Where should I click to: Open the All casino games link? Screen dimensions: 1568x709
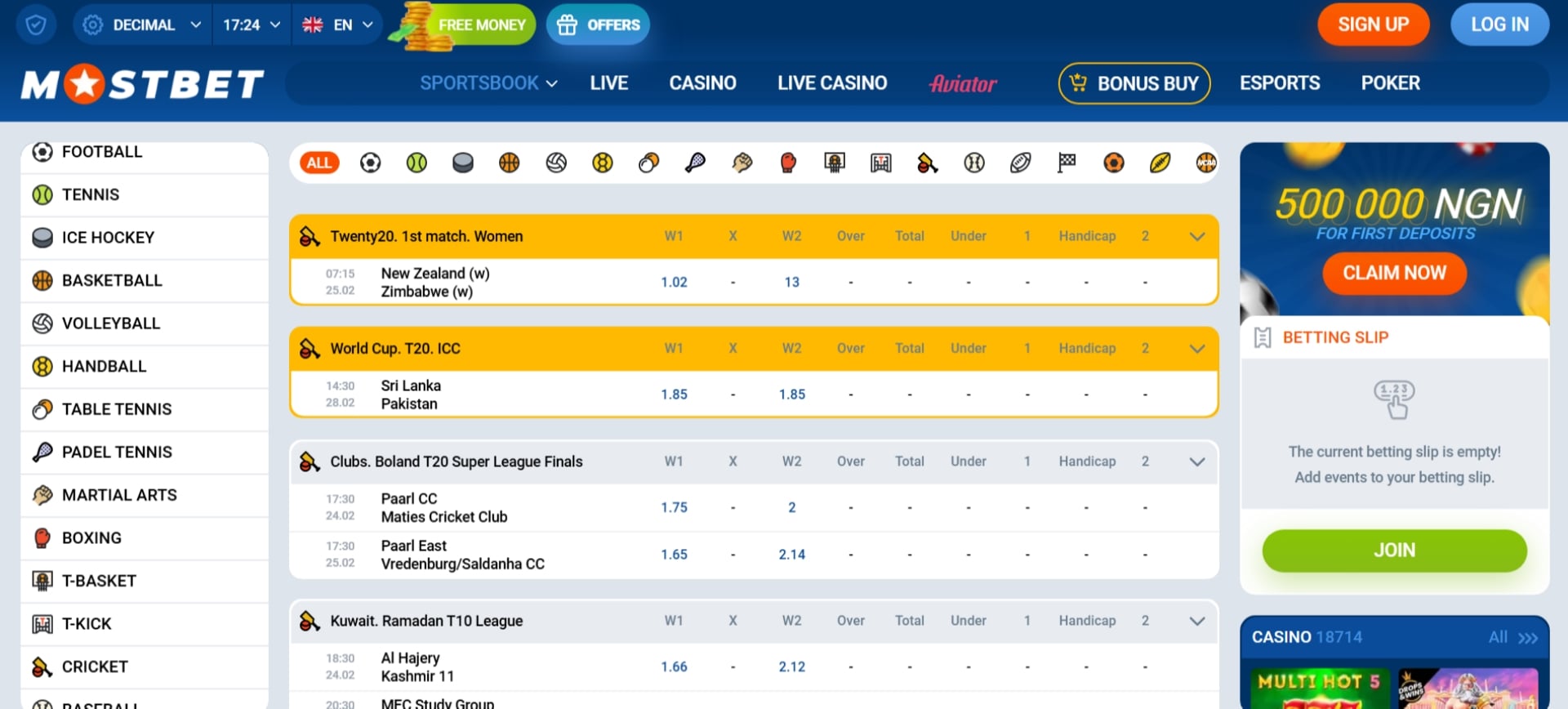click(1512, 637)
